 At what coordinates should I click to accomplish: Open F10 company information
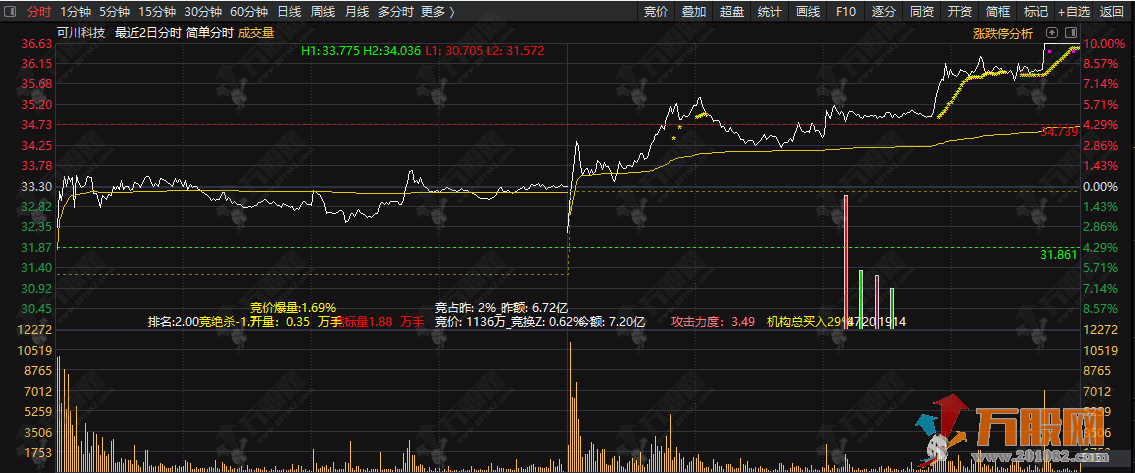pyautogui.click(x=845, y=12)
